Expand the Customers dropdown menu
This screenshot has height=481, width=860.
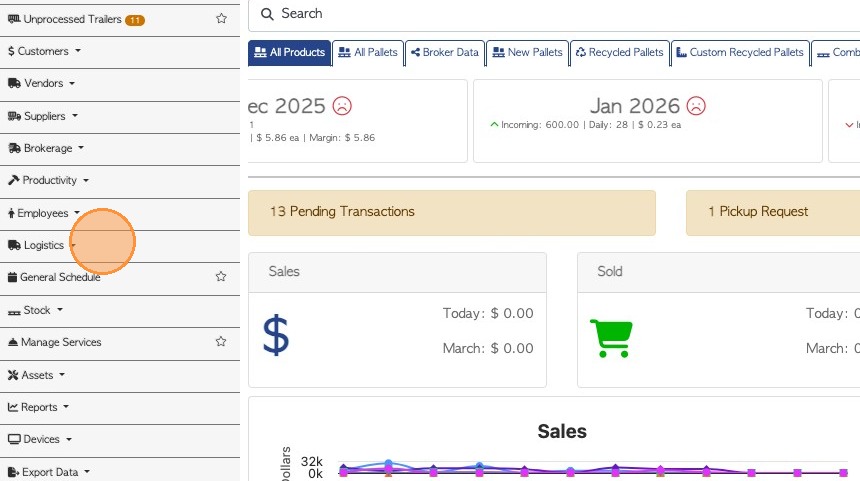[44, 51]
